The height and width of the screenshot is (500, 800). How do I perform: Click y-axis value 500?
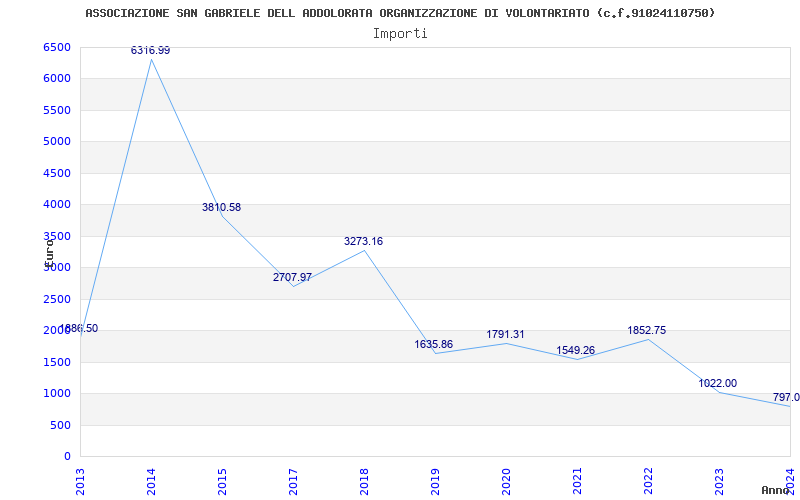pos(60,425)
